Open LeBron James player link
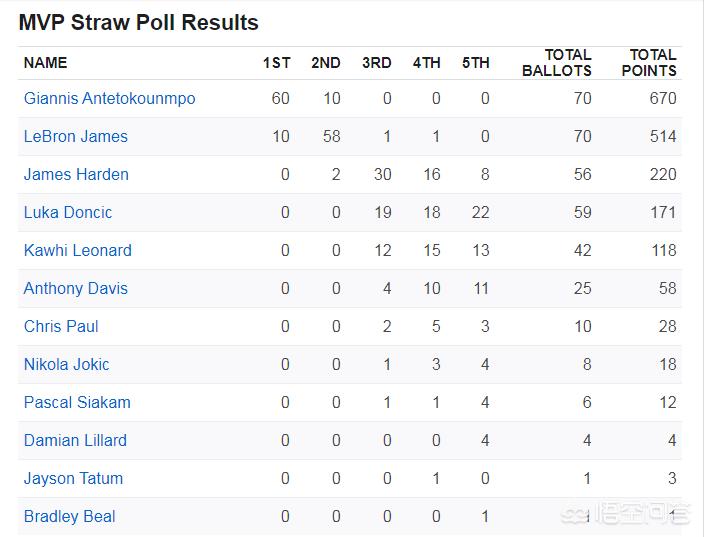The height and width of the screenshot is (537, 704). click(x=76, y=136)
